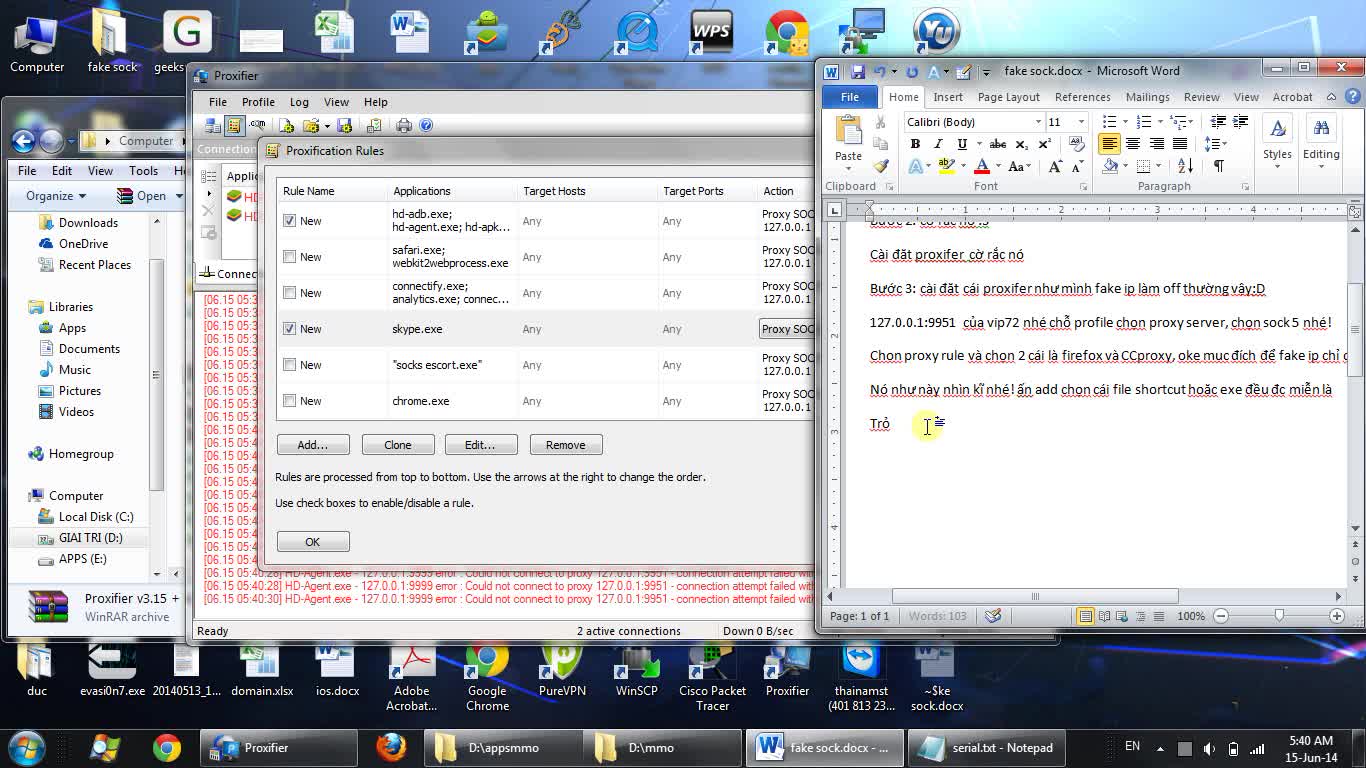Image resolution: width=1366 pixels, height=768 pixels.
Task: Click the Word zoom slider handle
Action: pos(1279,616)
